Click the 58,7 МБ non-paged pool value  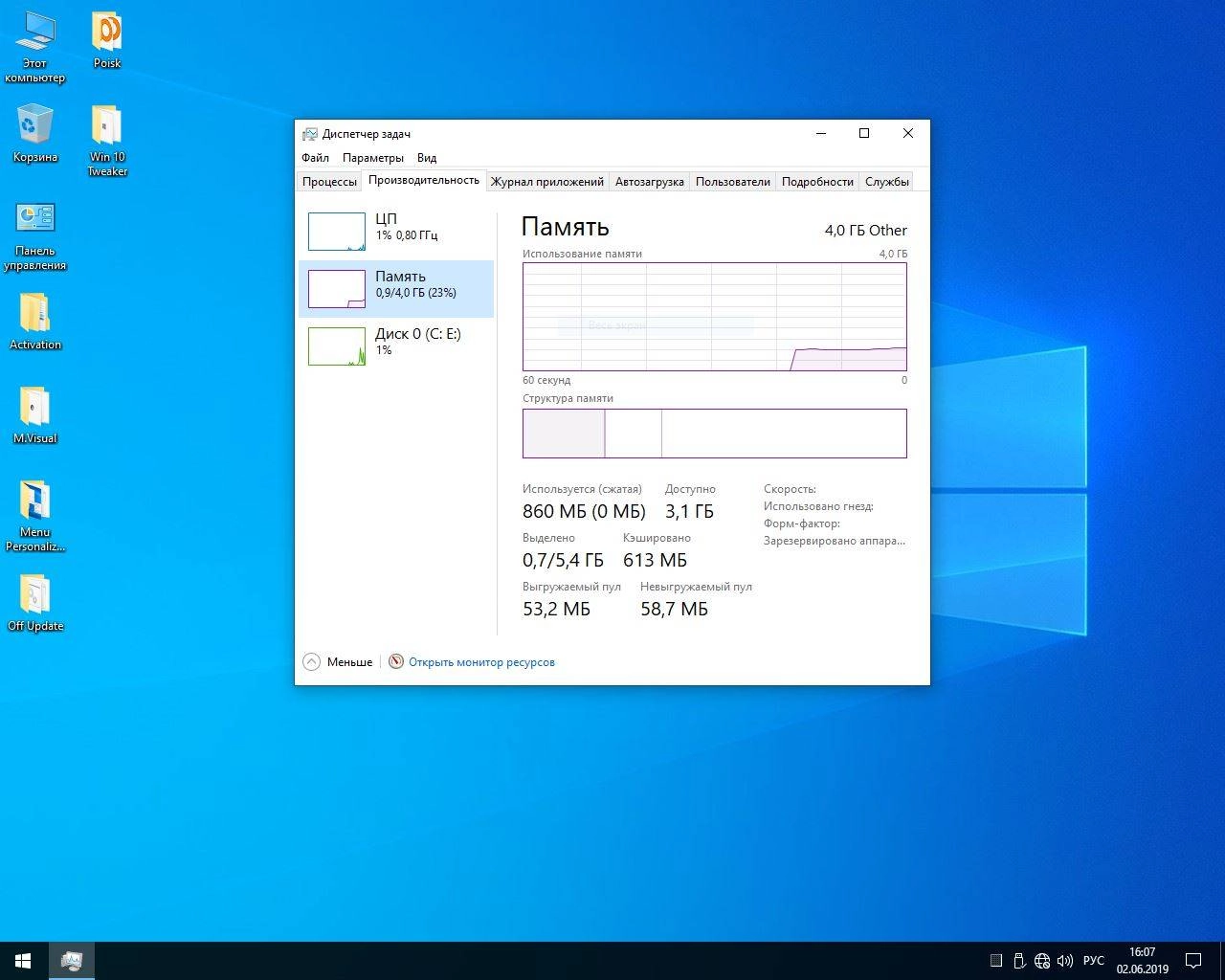(674, 610)
